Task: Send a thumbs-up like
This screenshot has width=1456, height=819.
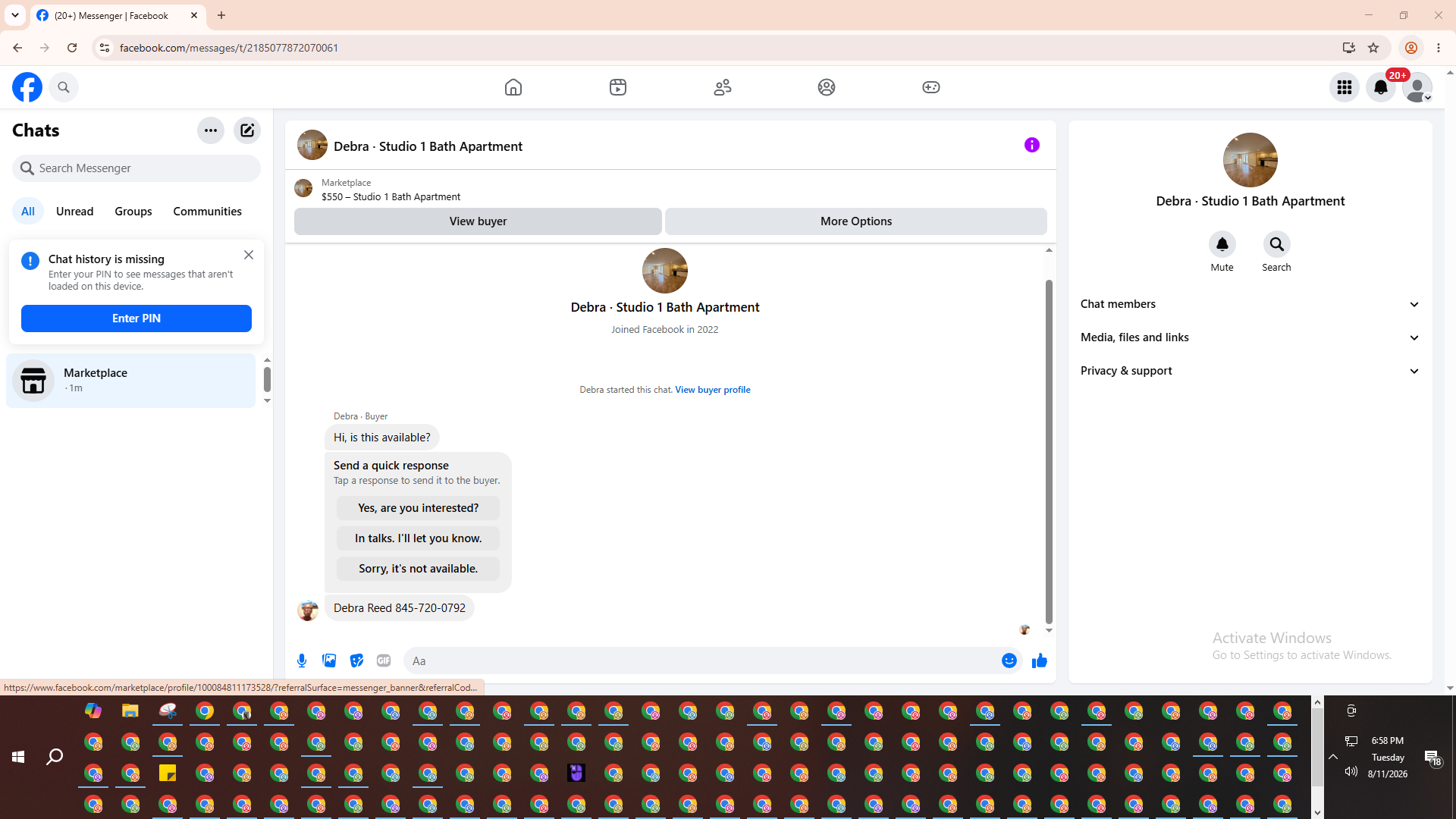Action: click(x=1040, y=661)
